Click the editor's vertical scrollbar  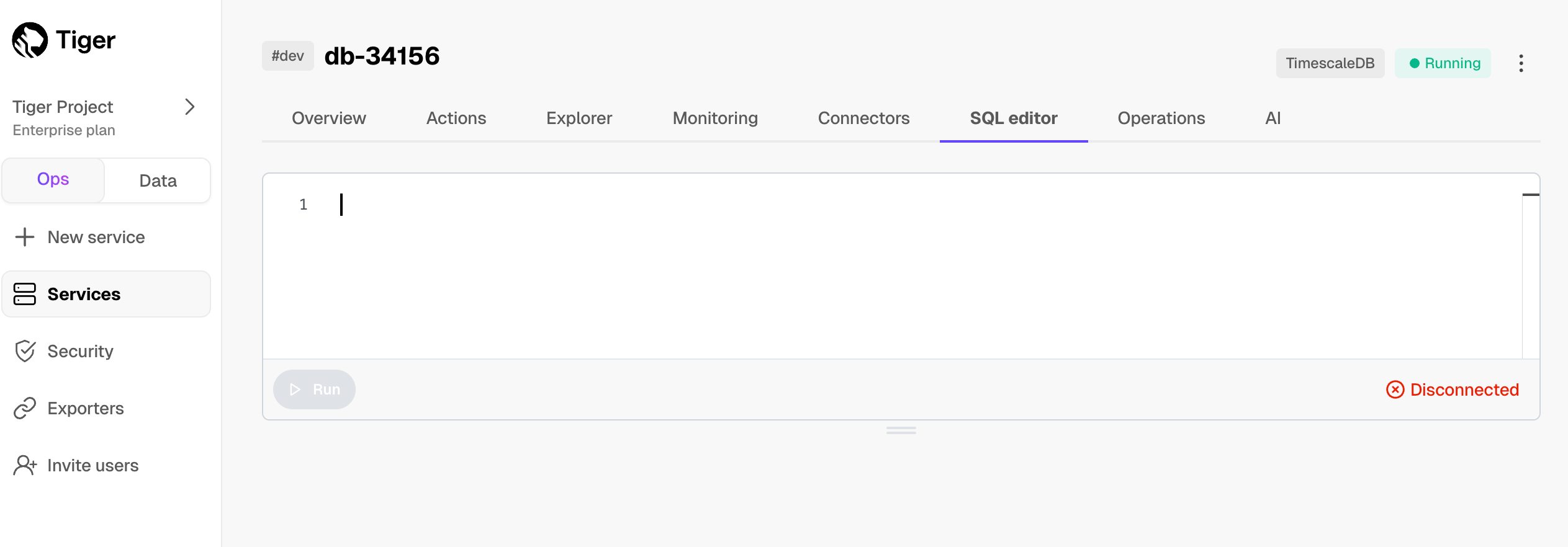click(x=1531, y=273)
